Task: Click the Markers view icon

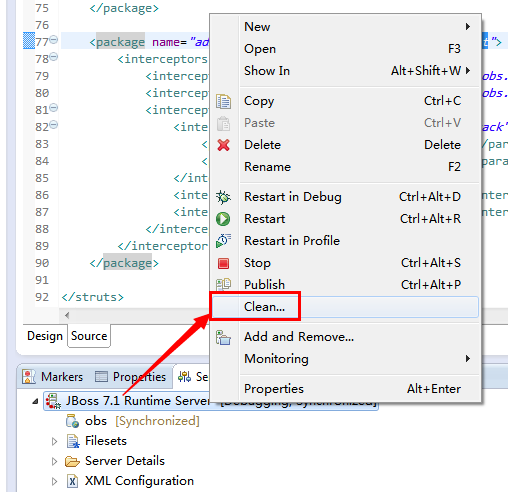Action: tap(29, 377)
